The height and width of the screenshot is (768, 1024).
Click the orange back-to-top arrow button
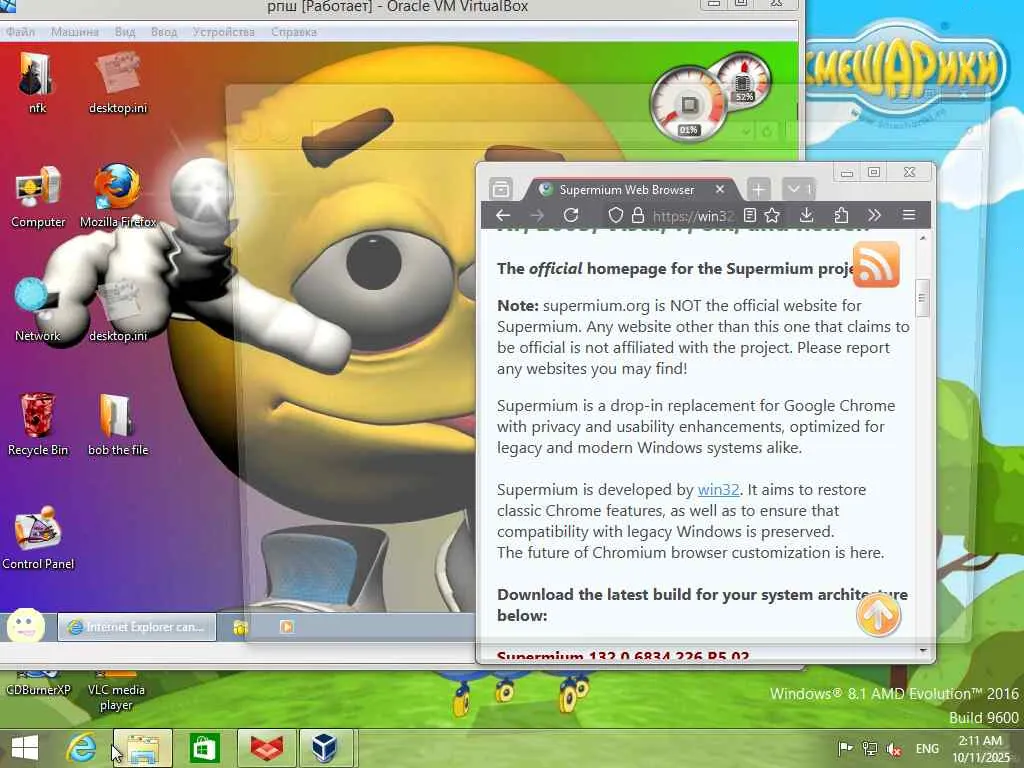pyautogui.click(x=878, y=615)
